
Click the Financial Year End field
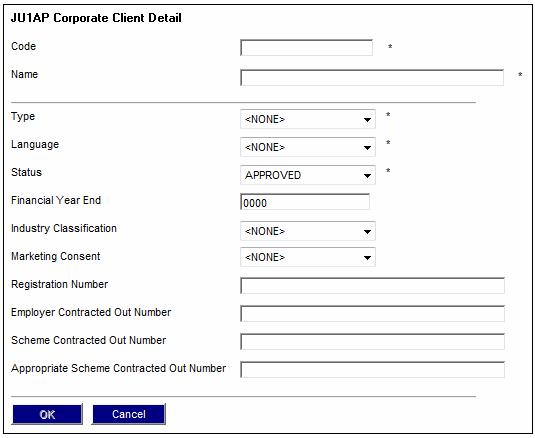click(305, 202)
